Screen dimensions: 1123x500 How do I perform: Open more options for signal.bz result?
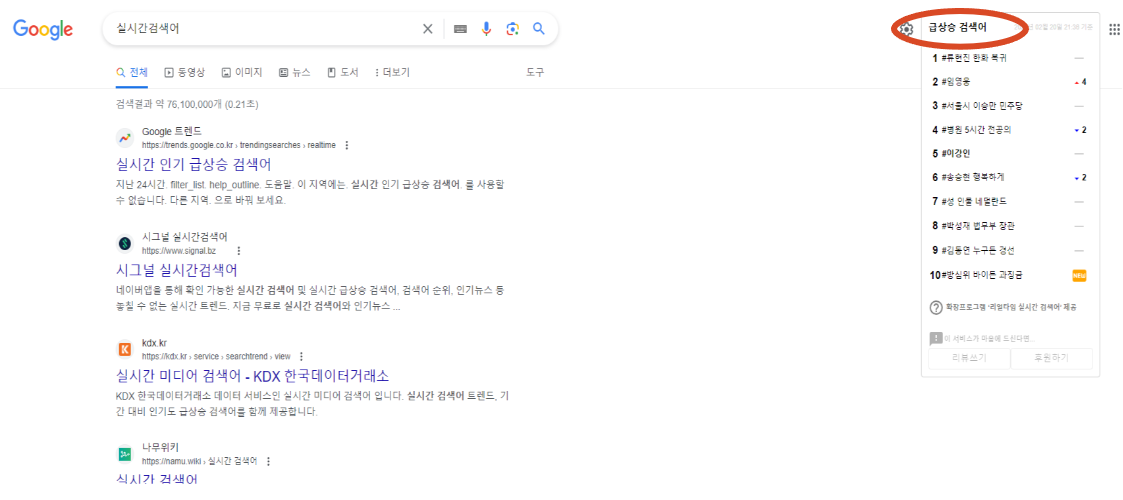238,251
